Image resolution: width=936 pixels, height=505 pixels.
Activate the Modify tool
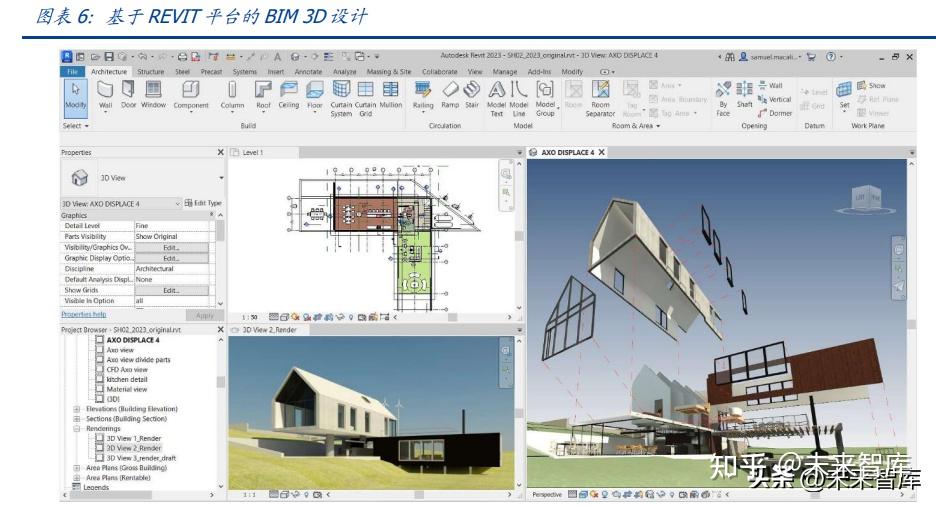tap(76, 96)
